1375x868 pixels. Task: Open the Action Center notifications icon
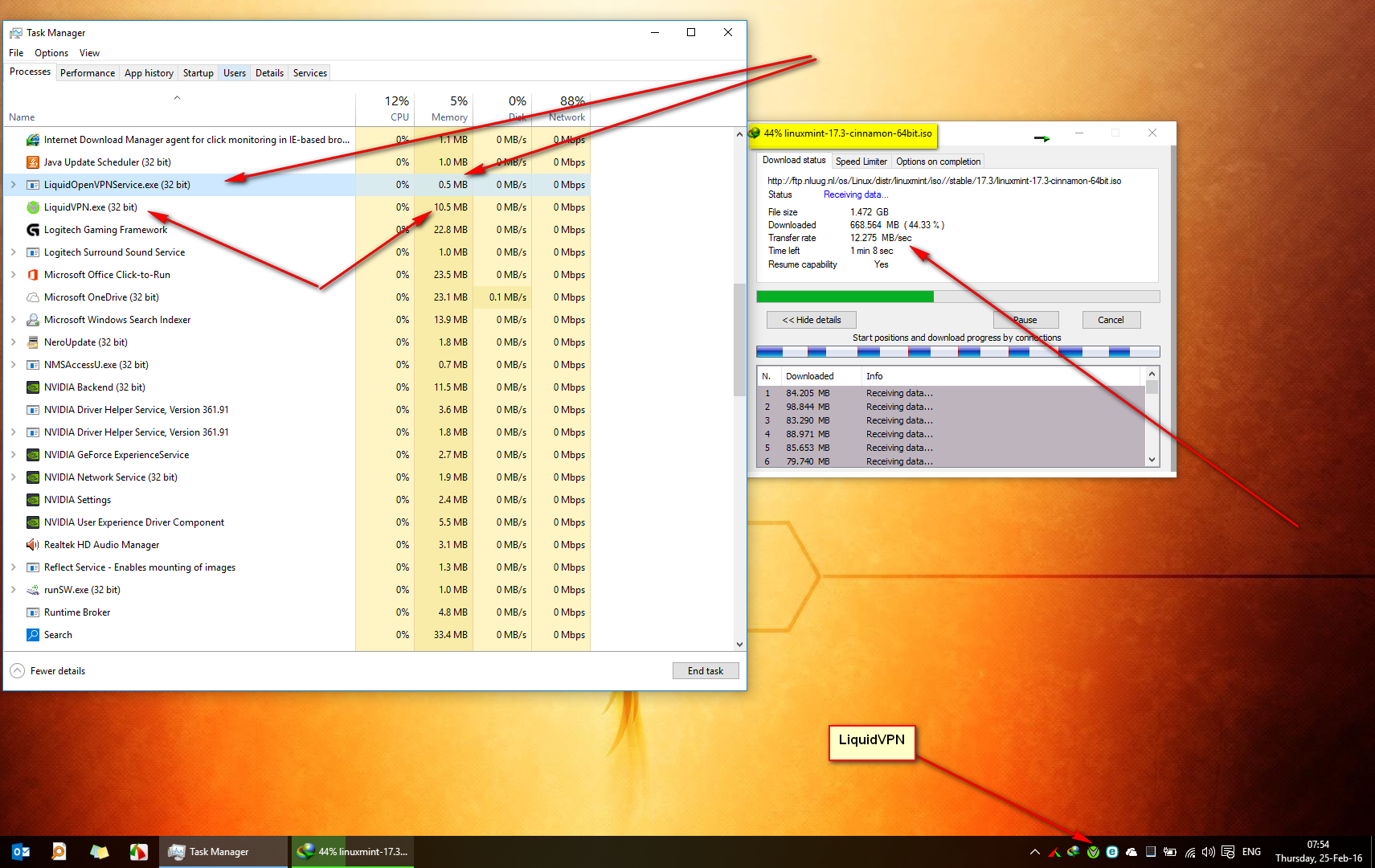[x=1228, y=852]
